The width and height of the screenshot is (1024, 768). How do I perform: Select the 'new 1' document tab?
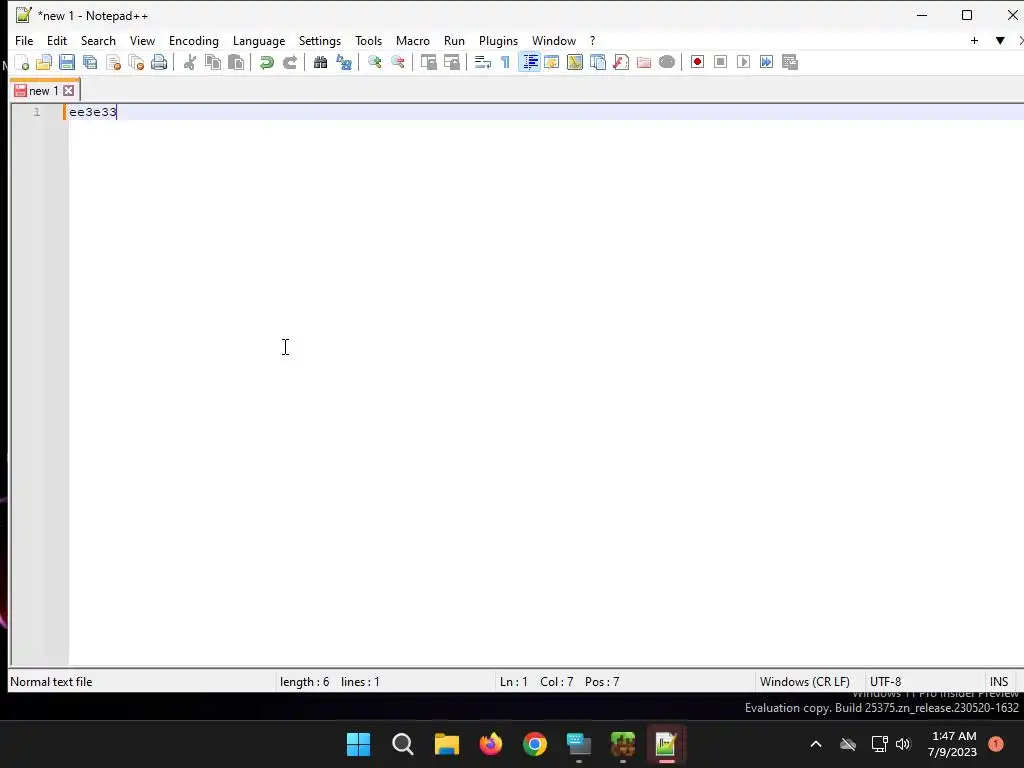[43, 91]
